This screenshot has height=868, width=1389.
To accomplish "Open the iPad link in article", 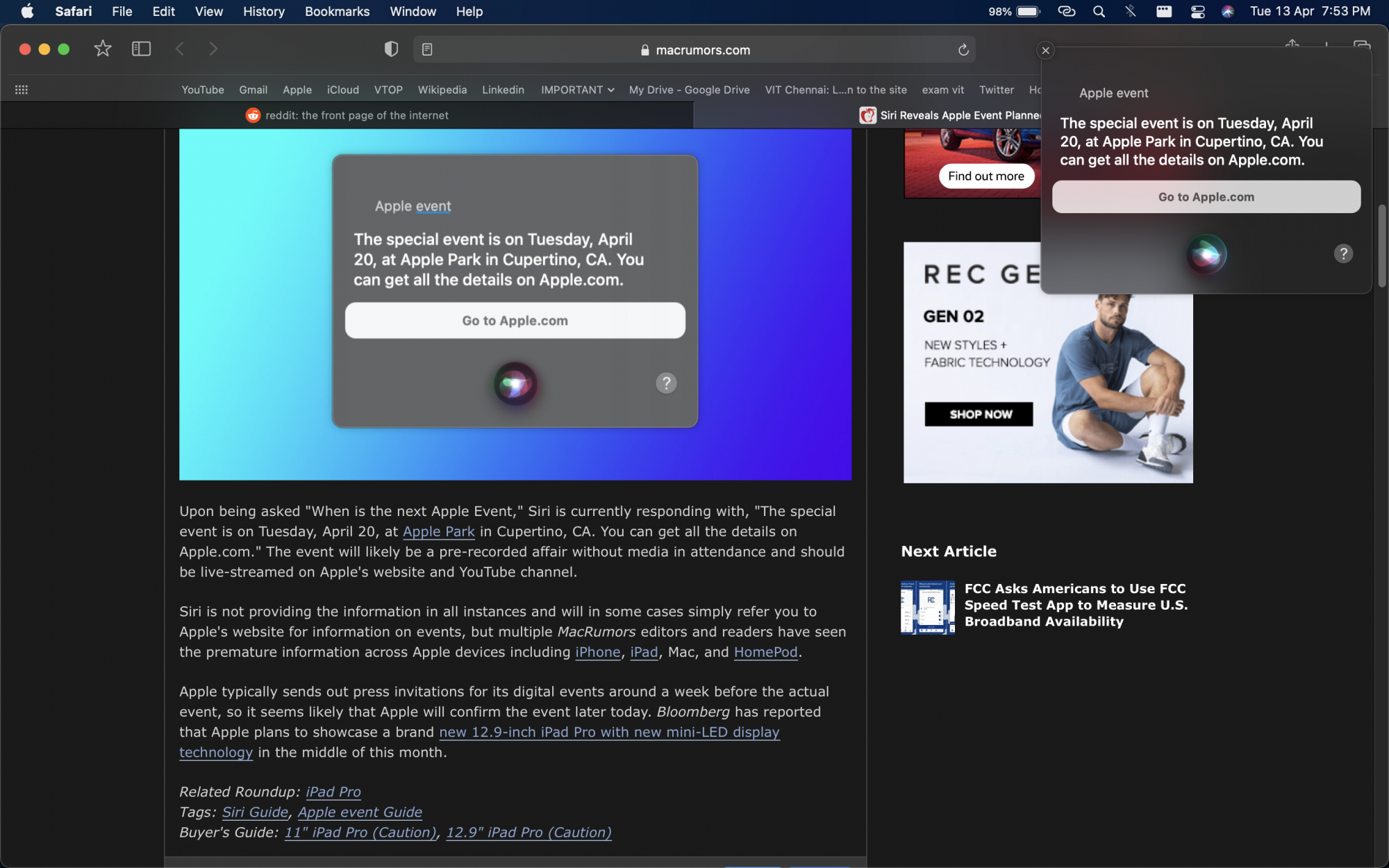I will pos(644,653).
